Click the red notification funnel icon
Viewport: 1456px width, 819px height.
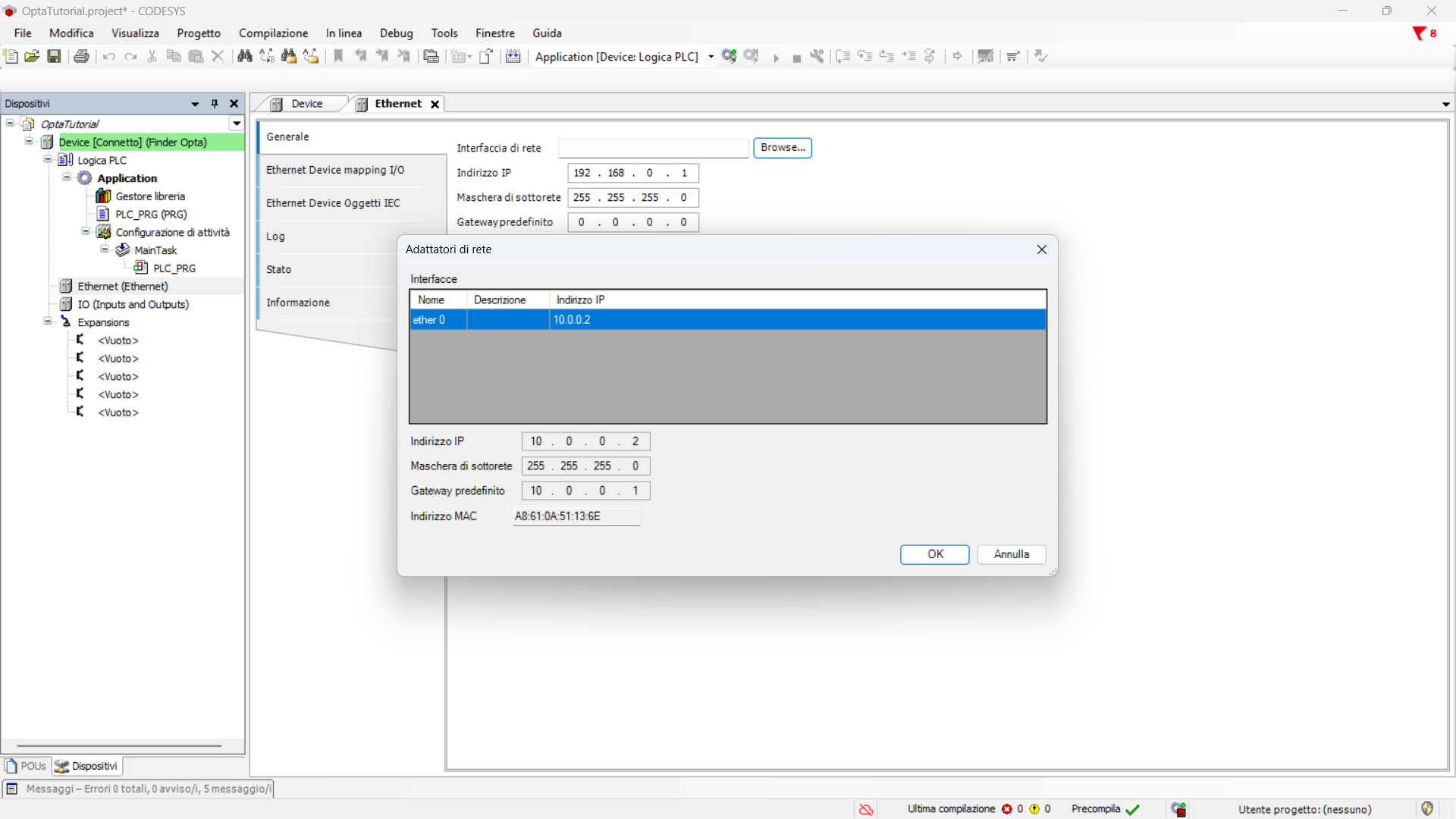(x=1419, y=33)
